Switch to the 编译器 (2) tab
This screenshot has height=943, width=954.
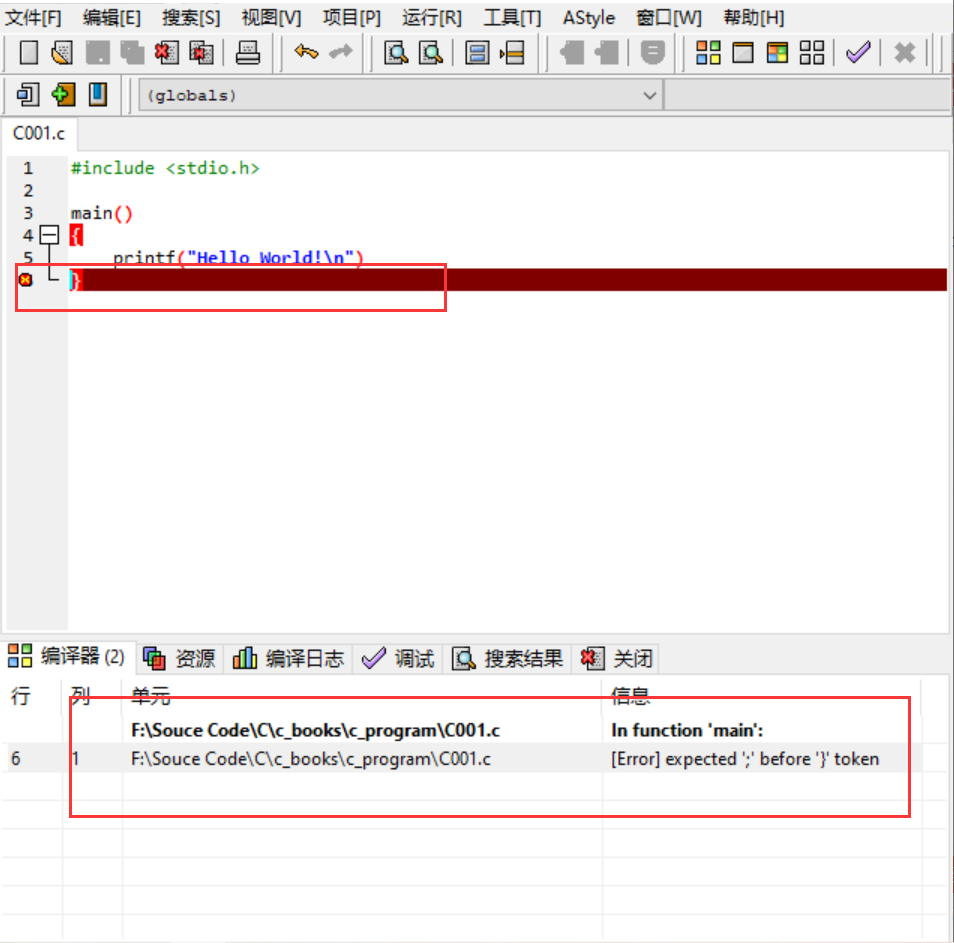tap(66, 657)
